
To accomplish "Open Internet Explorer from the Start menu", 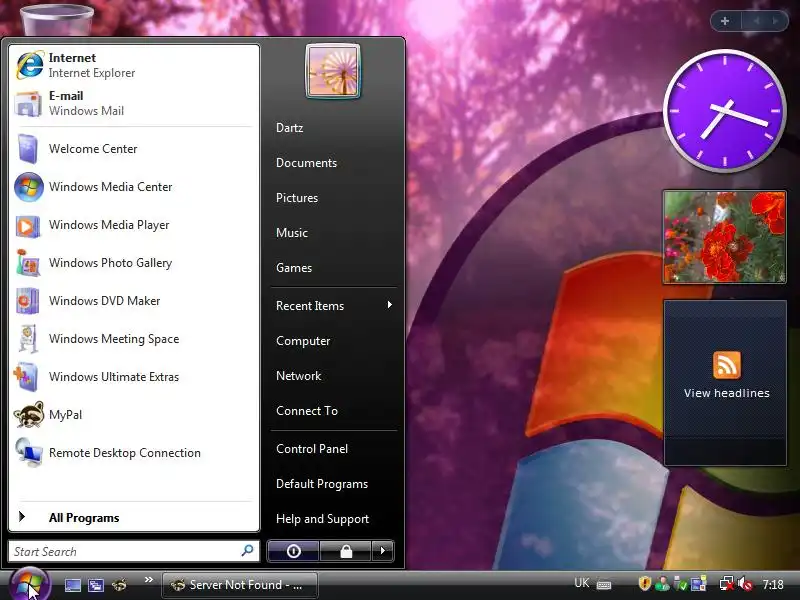I will [134, 65].
